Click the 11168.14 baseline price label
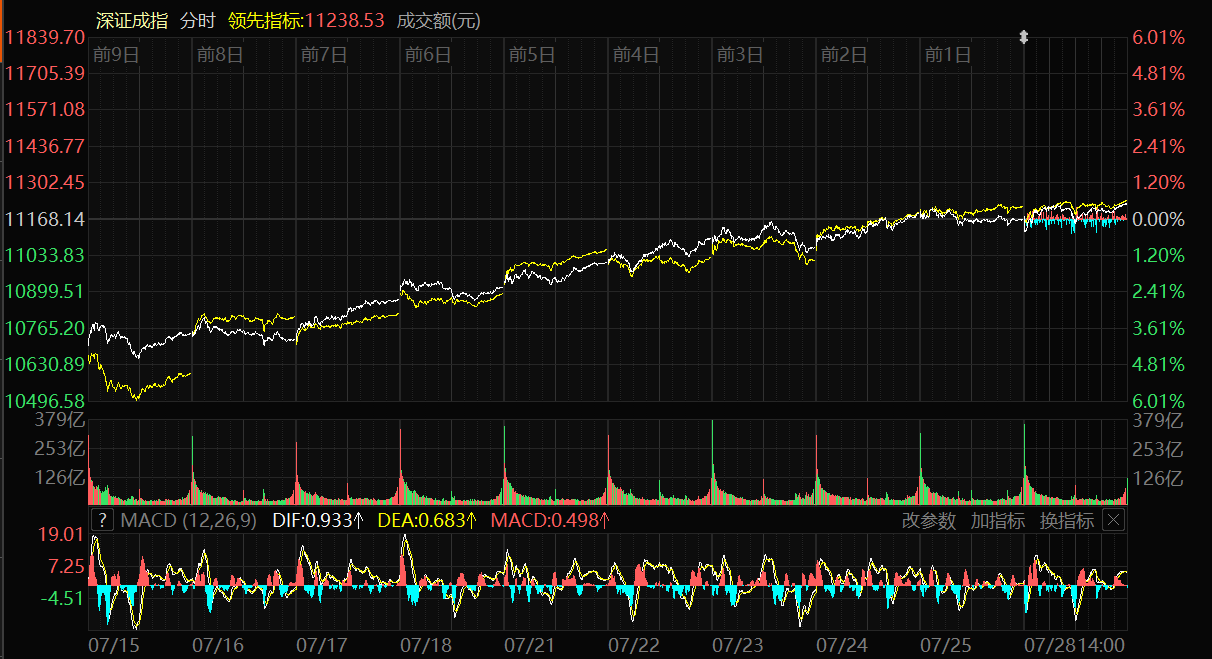Image resolution: width=1212 pixels, height=659 pixels. click(45, 219)
